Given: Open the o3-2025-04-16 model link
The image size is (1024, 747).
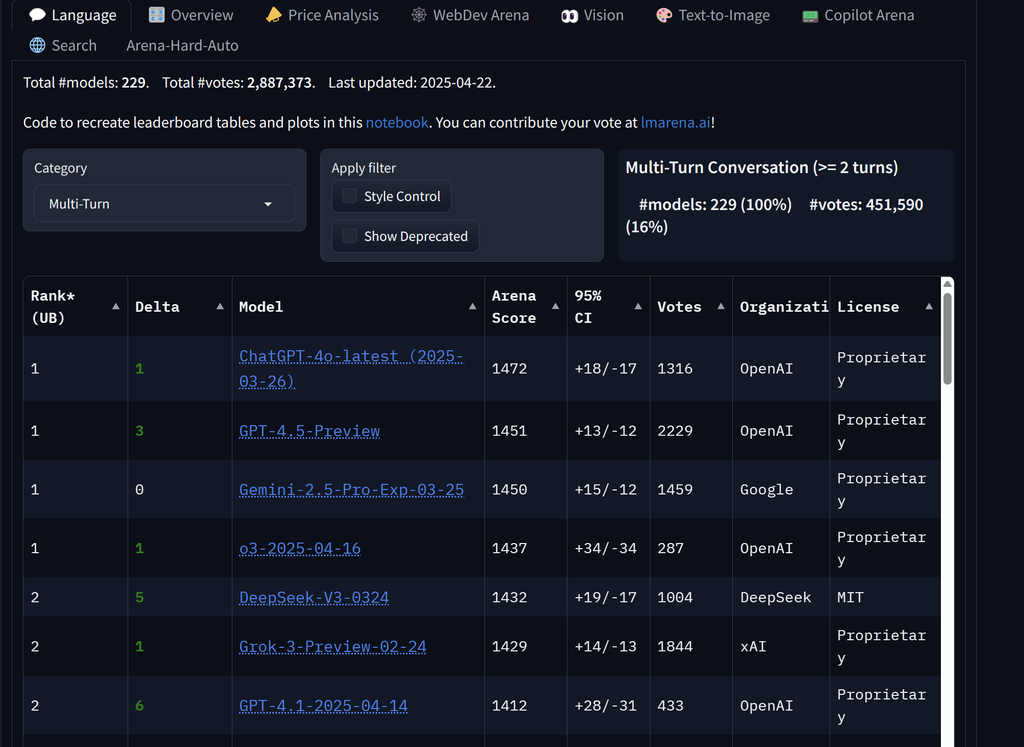Looking at the screenshot, I should (x=300, y=548).
